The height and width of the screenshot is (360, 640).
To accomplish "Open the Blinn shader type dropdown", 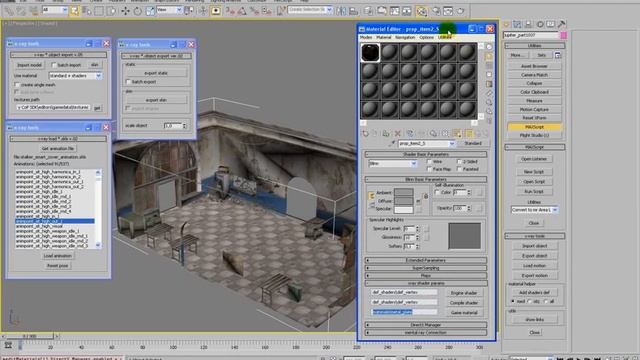I will (392, 163).
